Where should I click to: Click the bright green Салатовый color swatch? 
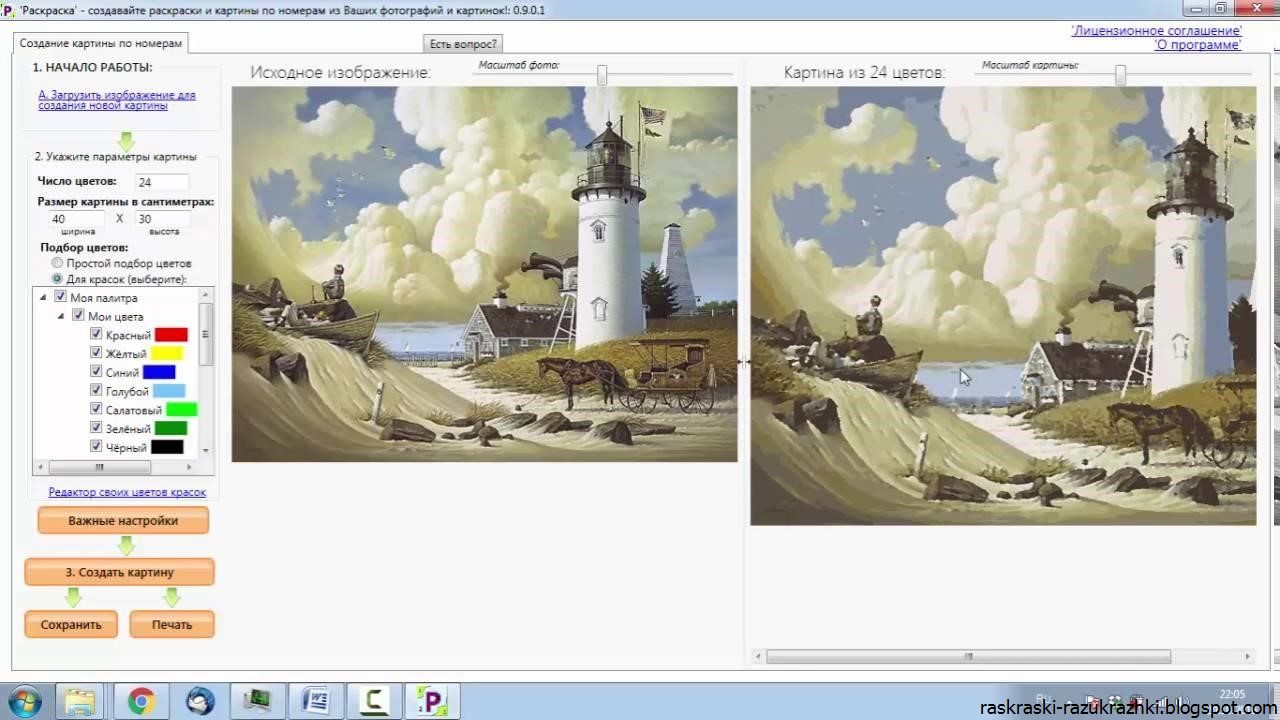pos(181,409)
